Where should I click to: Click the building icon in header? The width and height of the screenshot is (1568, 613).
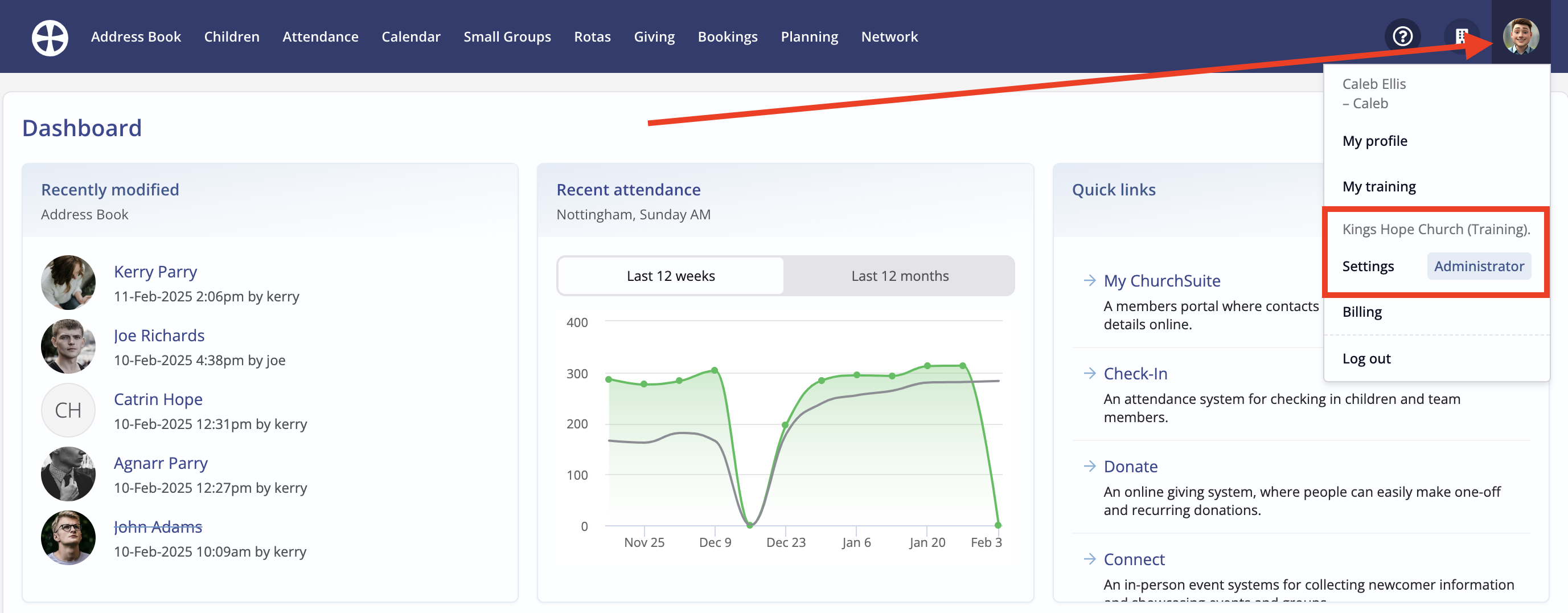pos(1462,36)
